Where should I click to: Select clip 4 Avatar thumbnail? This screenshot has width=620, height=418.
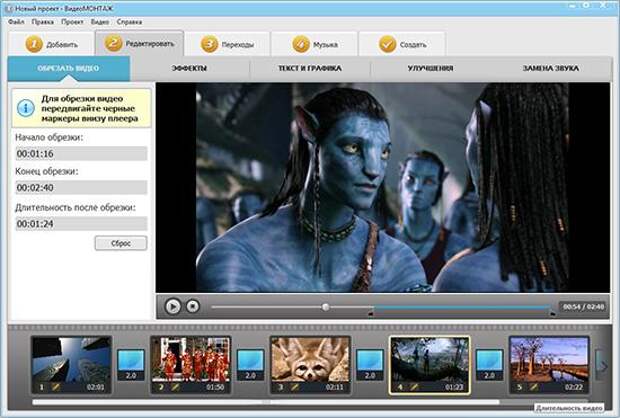(430, 365)
